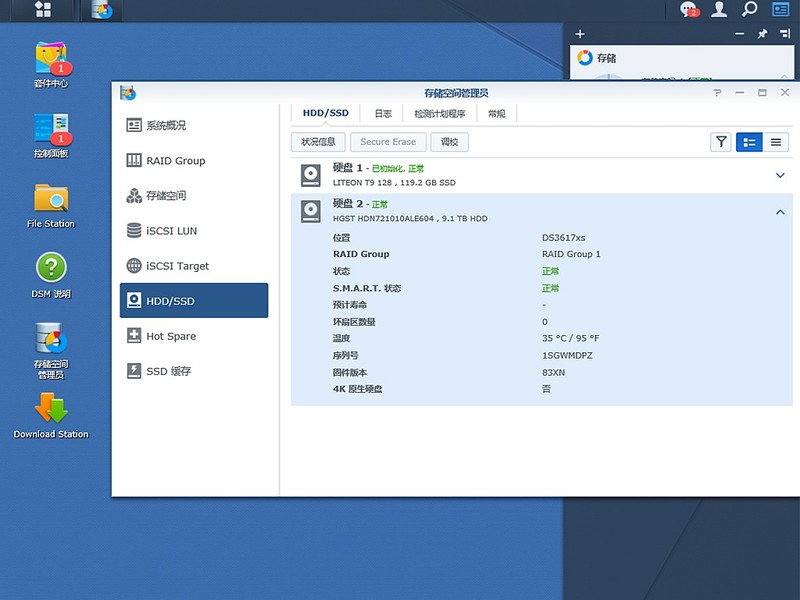This screenshot has height=600, width=800.
Task: Click serial number 1SGWMDPZ
Action: (x=567, y=356)
